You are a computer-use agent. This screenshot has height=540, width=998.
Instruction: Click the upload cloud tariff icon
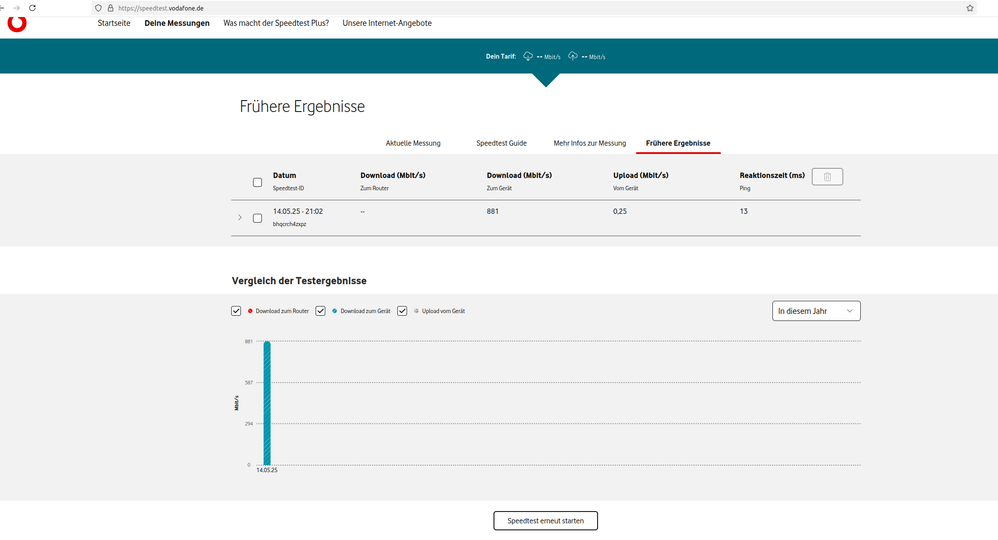pyautogui.click(x=572, y=56)
